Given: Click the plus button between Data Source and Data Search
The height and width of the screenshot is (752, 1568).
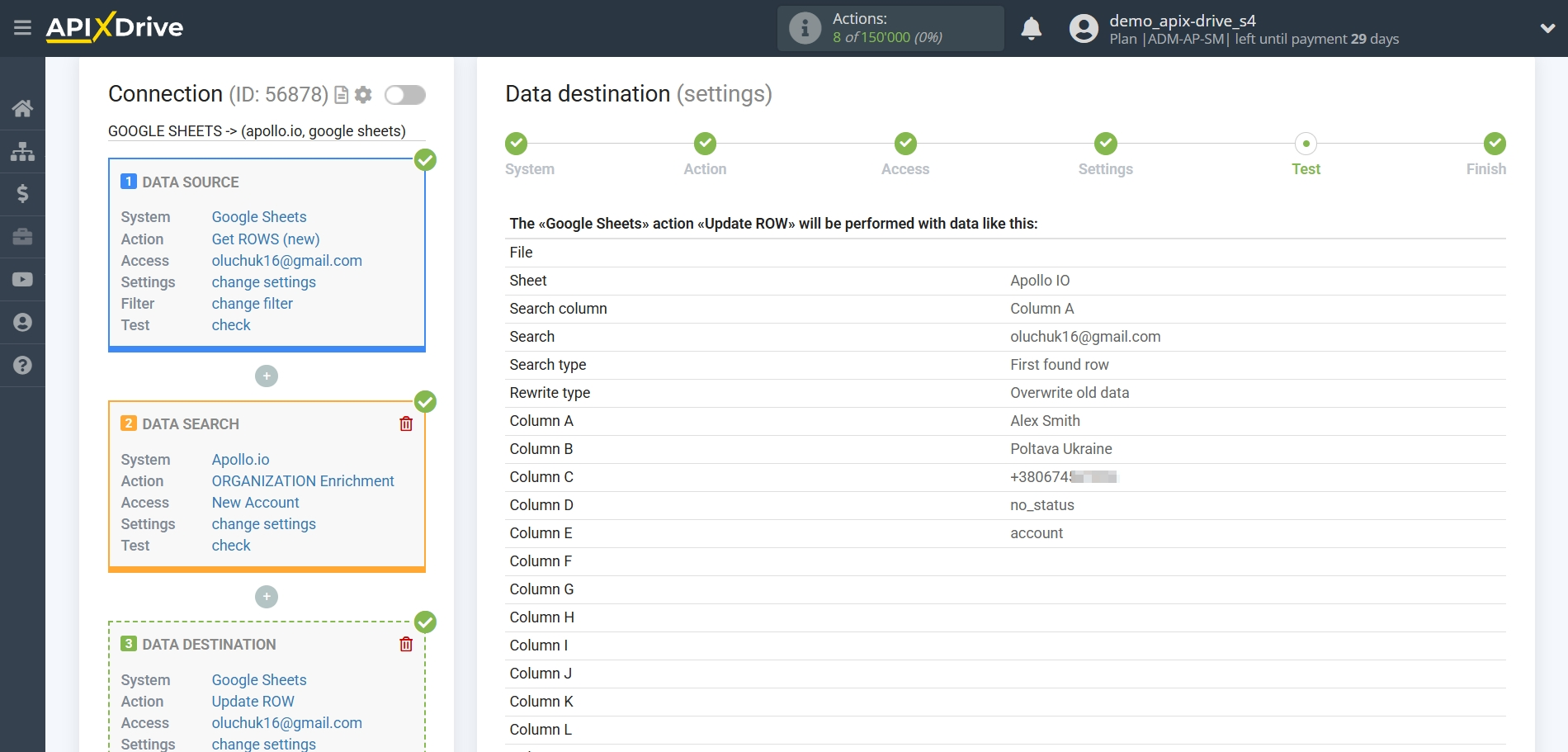Looking at the screenshot, I should tap(266, 376).
